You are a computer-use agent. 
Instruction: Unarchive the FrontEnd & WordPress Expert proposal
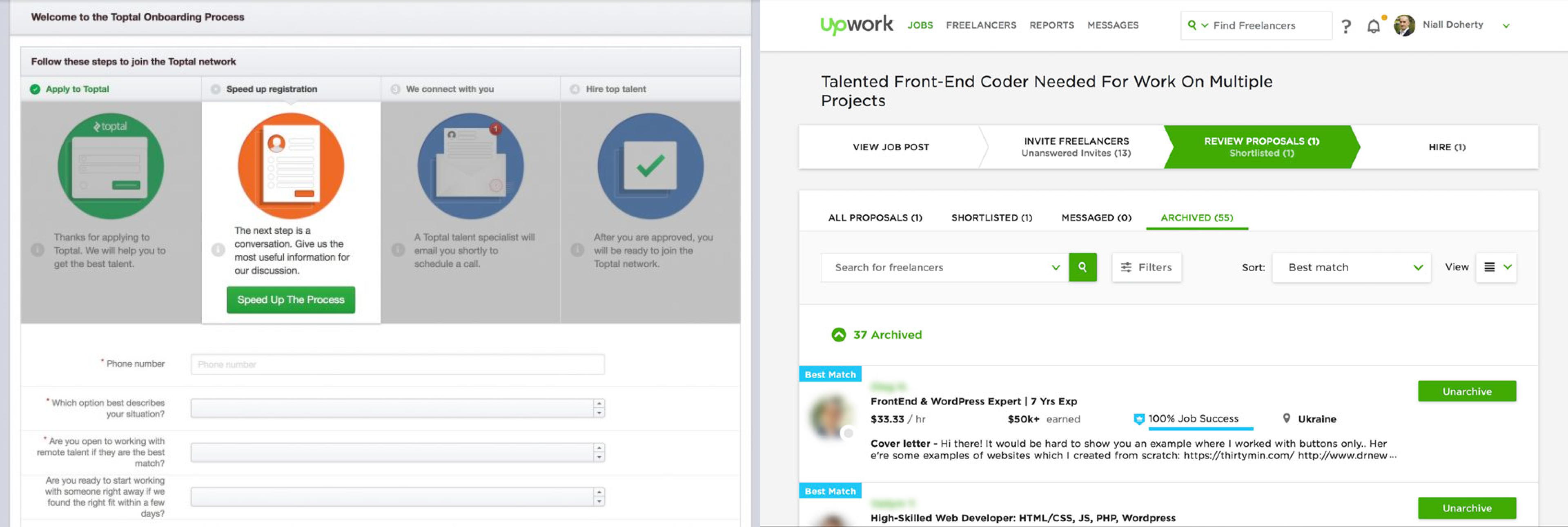point(1466,391)
